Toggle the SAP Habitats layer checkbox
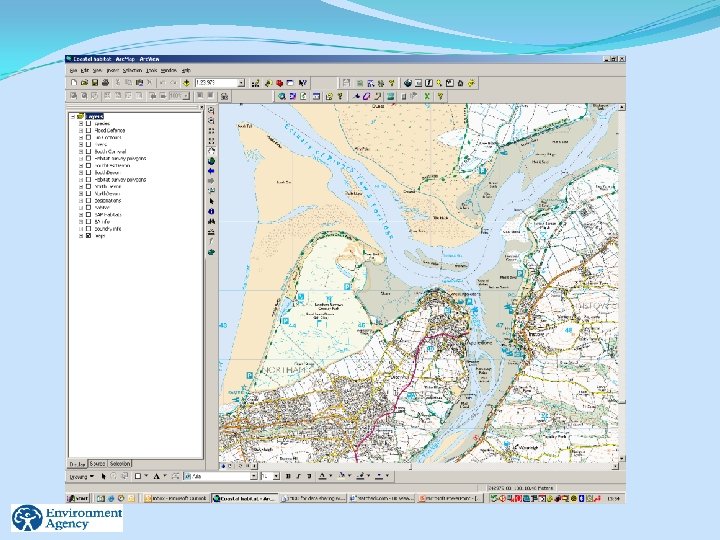Screen dimensions: 720x540 point(89,214)
